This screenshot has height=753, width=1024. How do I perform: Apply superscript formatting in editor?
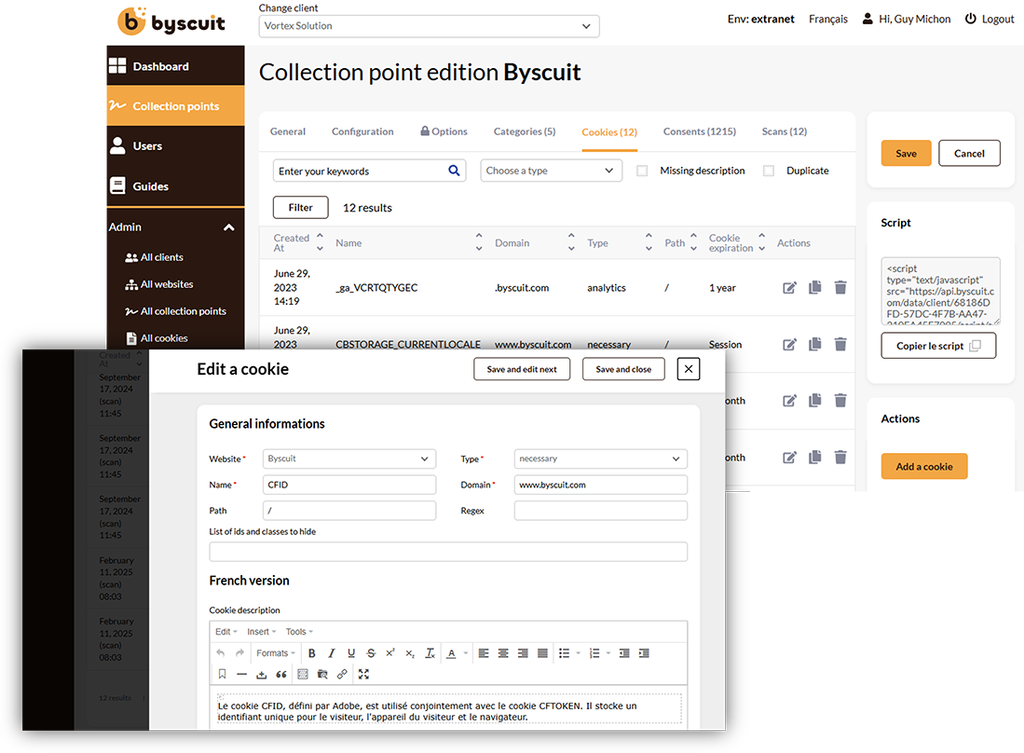tap(390, 653)
